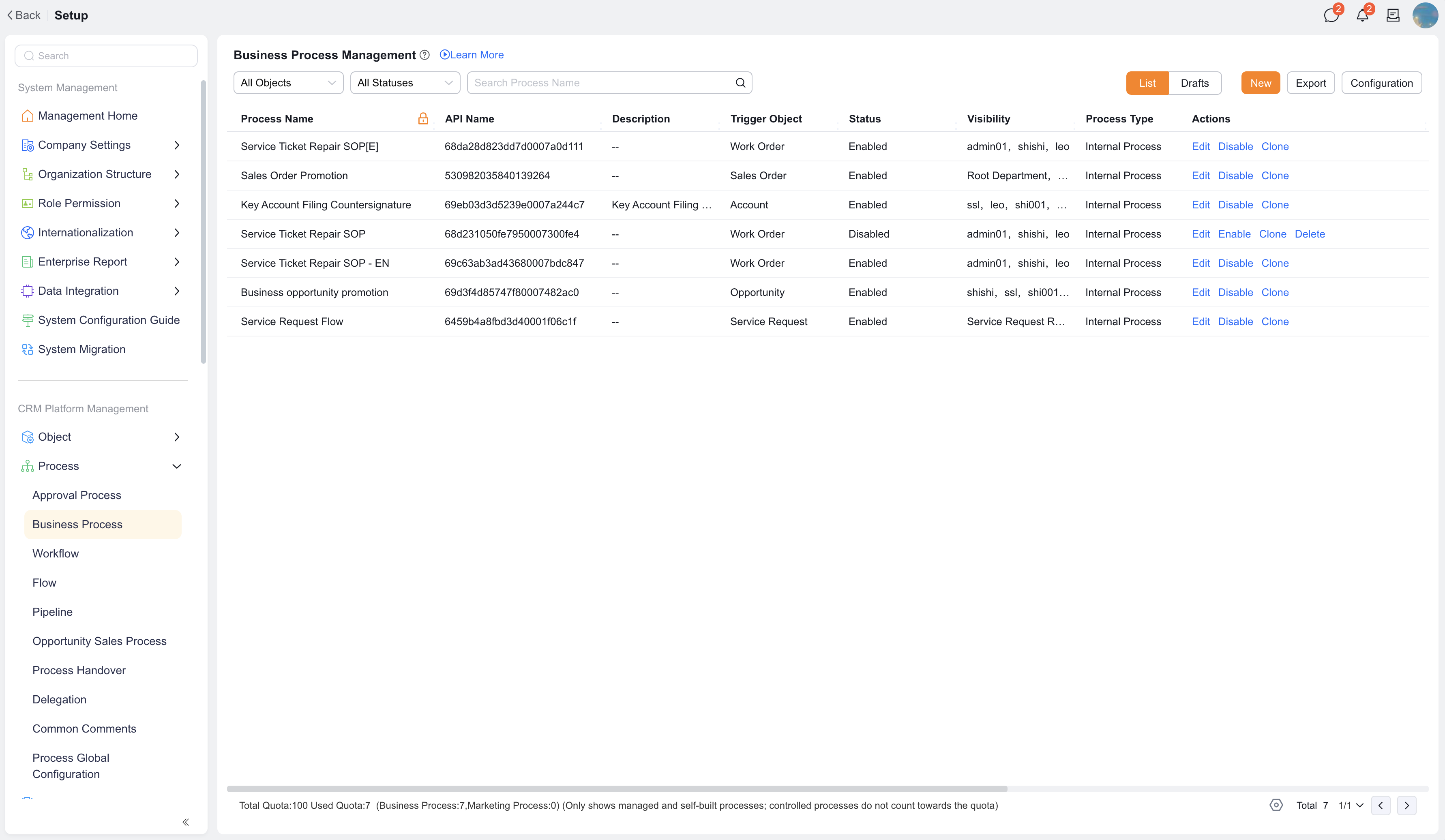
Task: Click the task list icon beside the avatar
Action: pos(1393,15)
